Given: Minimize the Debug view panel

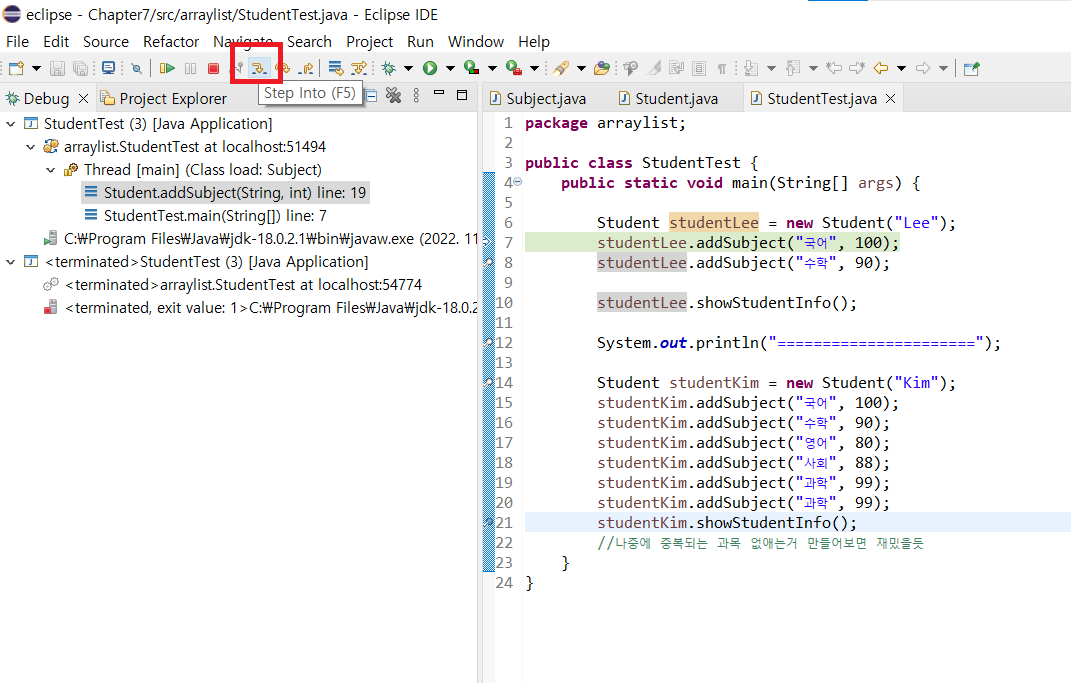Looking at the screenshot, I should pyautogui.click(x=439, y=93).
